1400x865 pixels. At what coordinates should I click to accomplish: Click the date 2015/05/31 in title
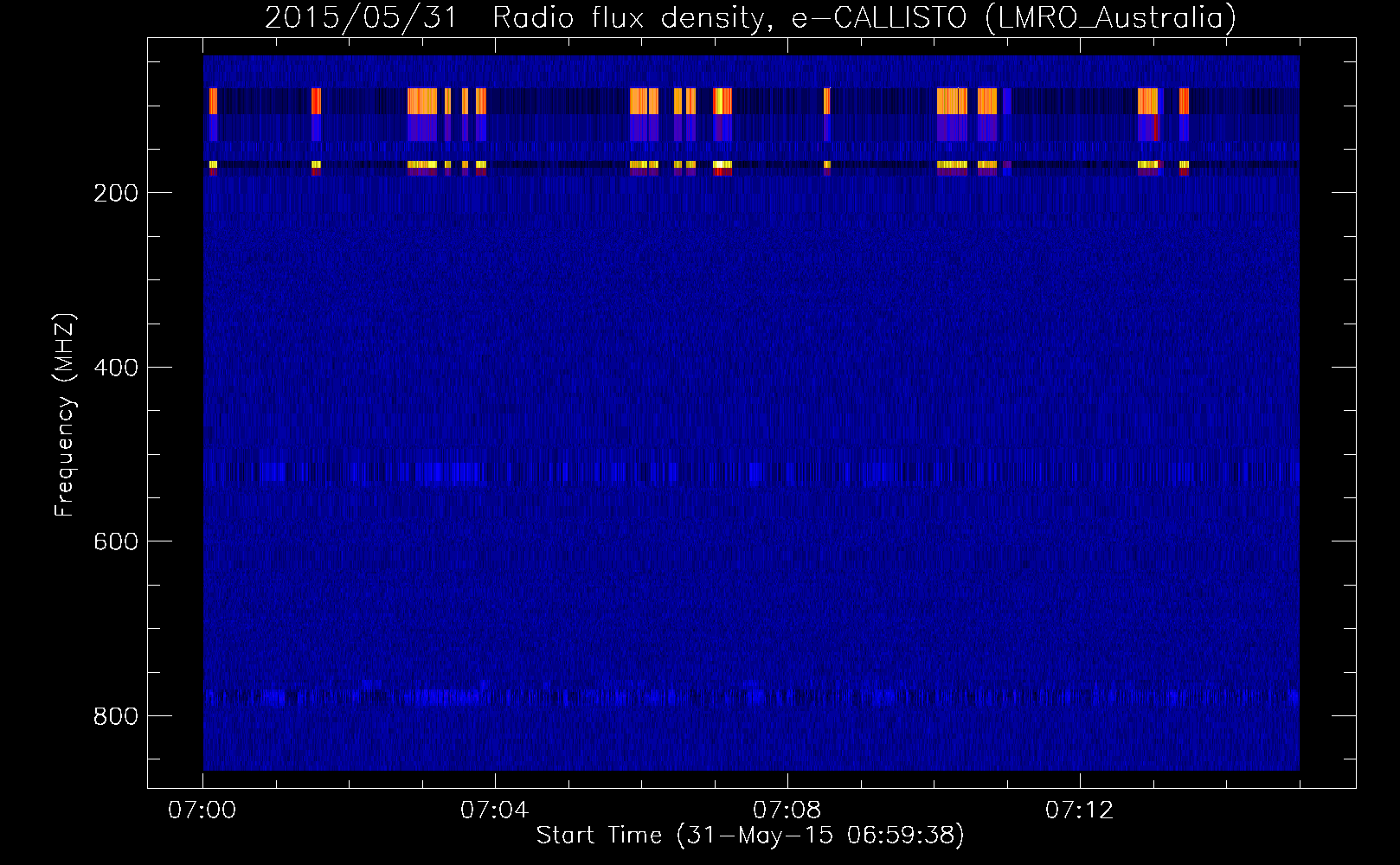(x=361, y=17)
